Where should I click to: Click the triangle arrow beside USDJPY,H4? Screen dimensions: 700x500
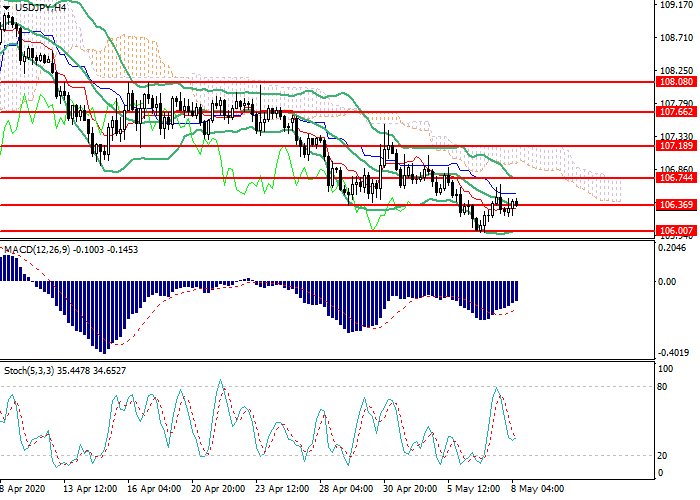(x=7, y=7)
